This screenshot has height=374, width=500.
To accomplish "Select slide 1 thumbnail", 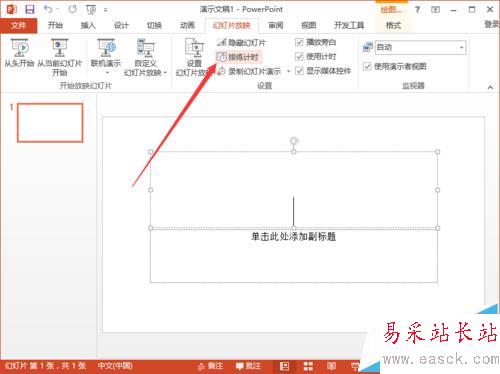I will (50, 123).
